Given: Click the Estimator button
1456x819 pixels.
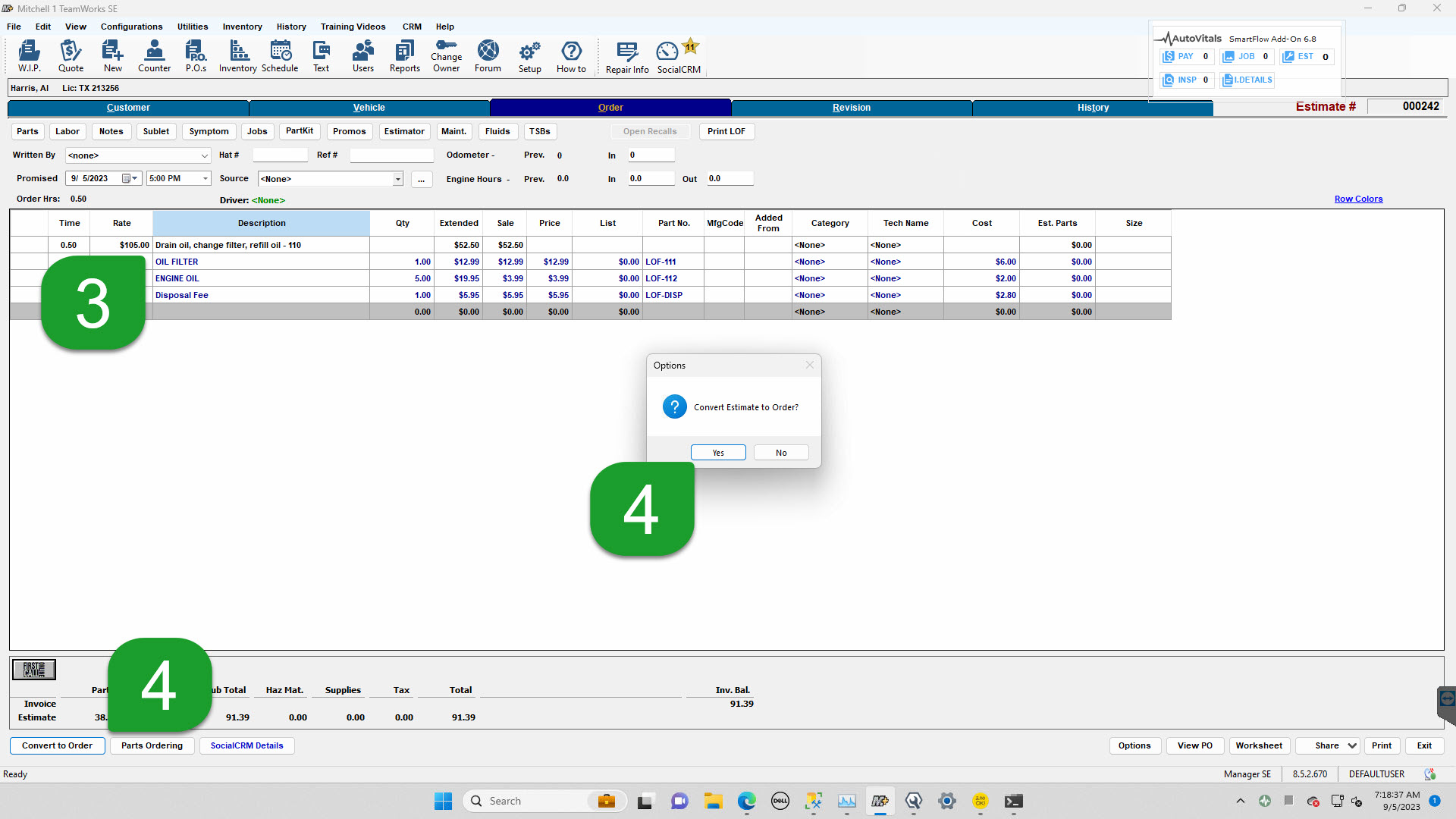Looking at the screenshot, I should pos(404,131).
